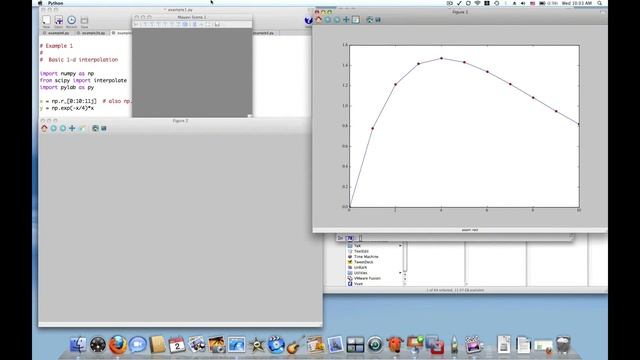Click the Home icon in Figure 1 toolbar
This screenshot has width=640, height=360.
pyautogui.click(x=319, y=20)
